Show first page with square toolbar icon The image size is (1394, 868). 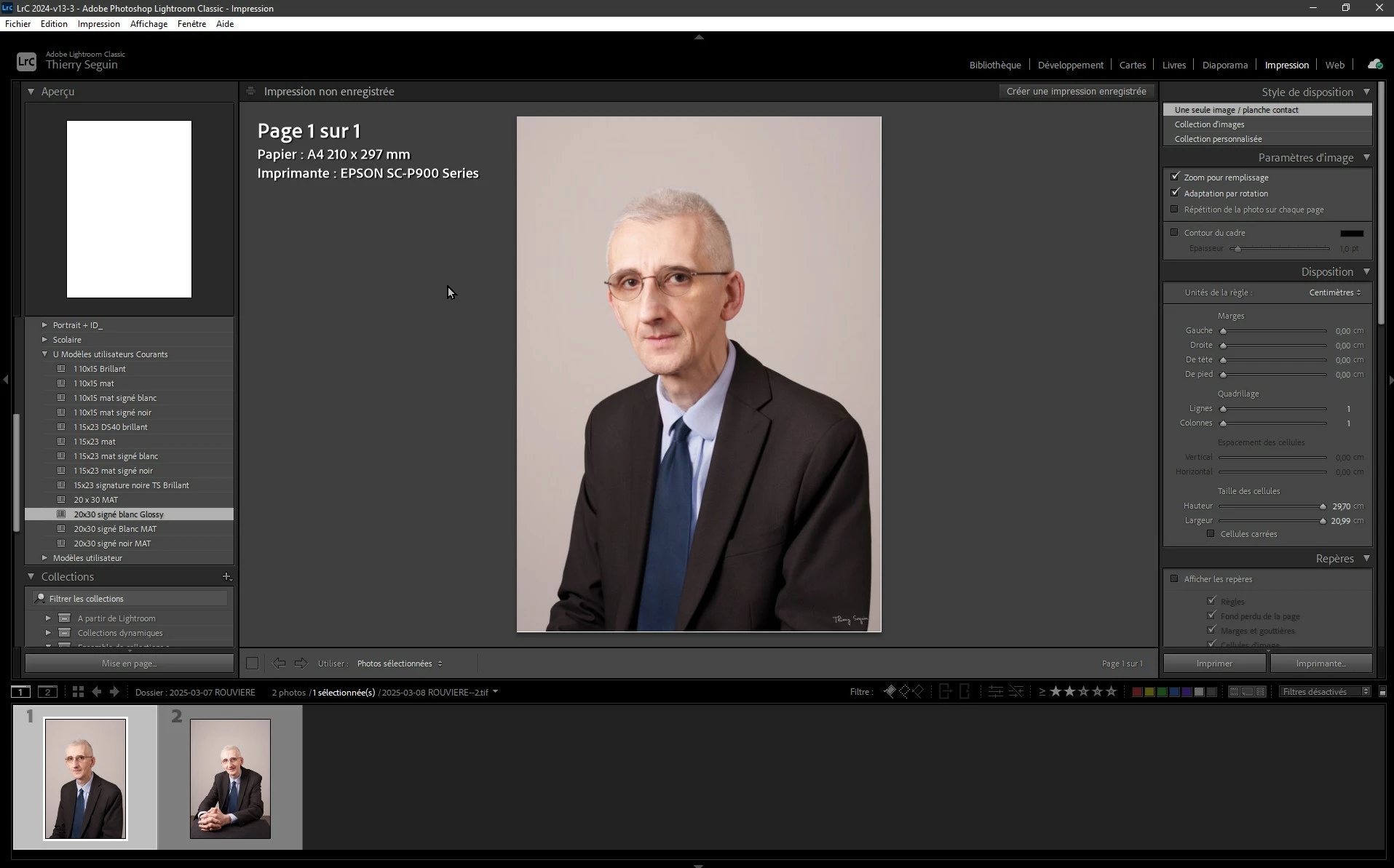[x=252, y=664]
